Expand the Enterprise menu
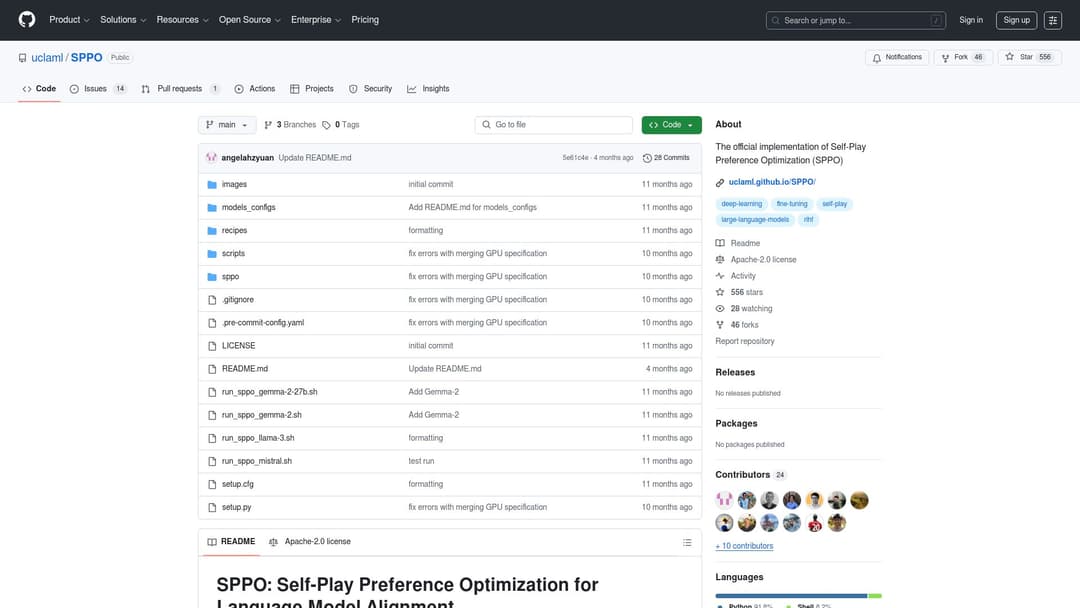This screenshot has height=608, width=1080. (x=315, y=20)
